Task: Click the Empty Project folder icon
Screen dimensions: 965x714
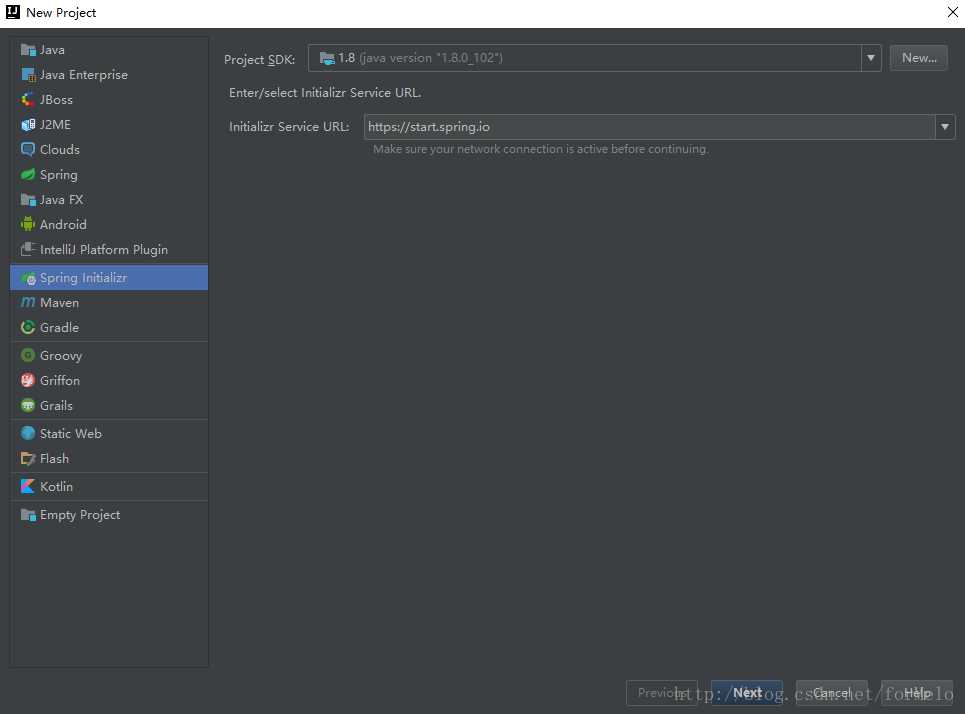Action: pos(28,515)
